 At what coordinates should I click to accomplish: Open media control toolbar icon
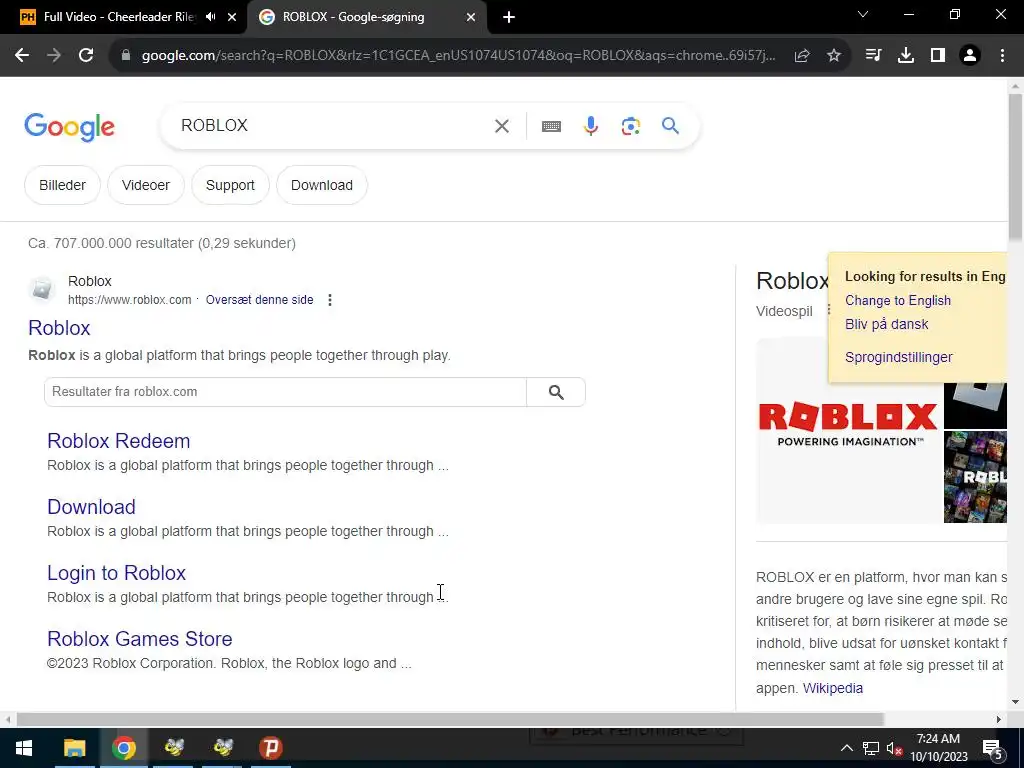(x=873, y=56)
